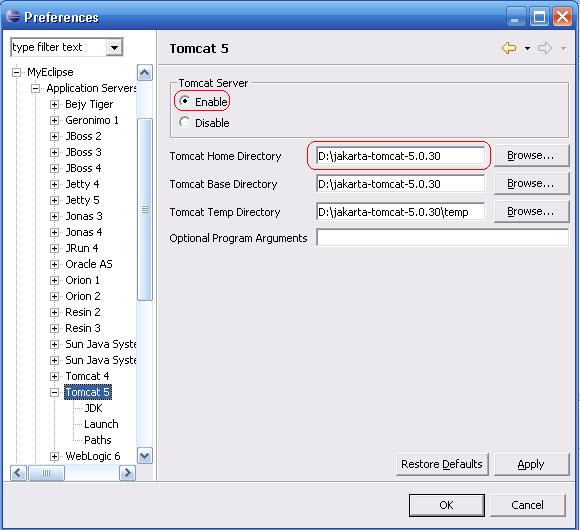Click the horizontal scroll left arrow
Image resolution: width=580 pixels, height=530 pixels.
[x=18, y=473]
